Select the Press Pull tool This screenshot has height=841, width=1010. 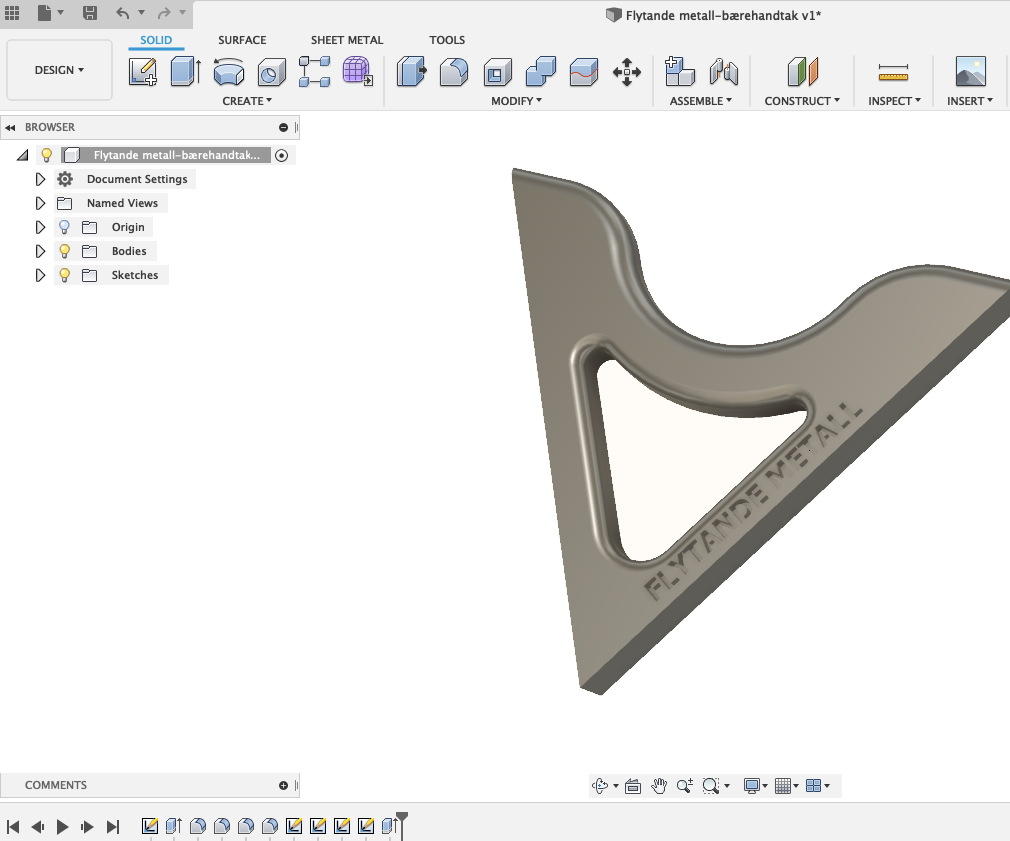pyautogui.click(x=411, y=71)
